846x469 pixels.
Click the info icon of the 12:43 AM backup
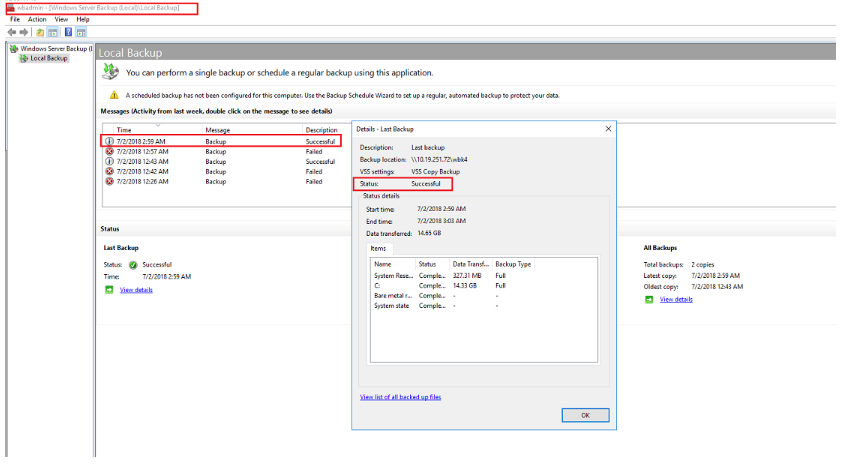coord(110,161)
